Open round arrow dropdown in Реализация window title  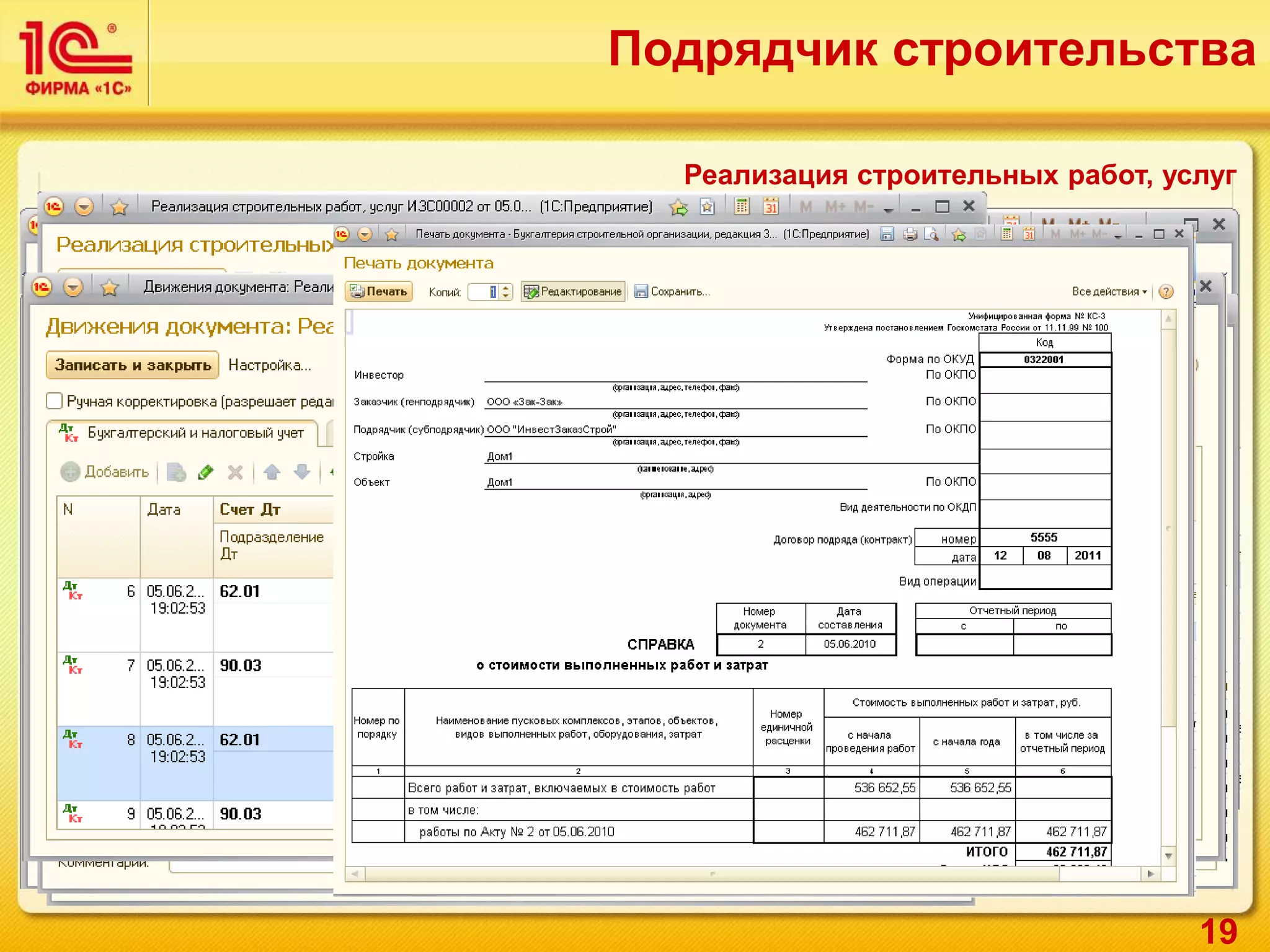(x=84, y=206)
